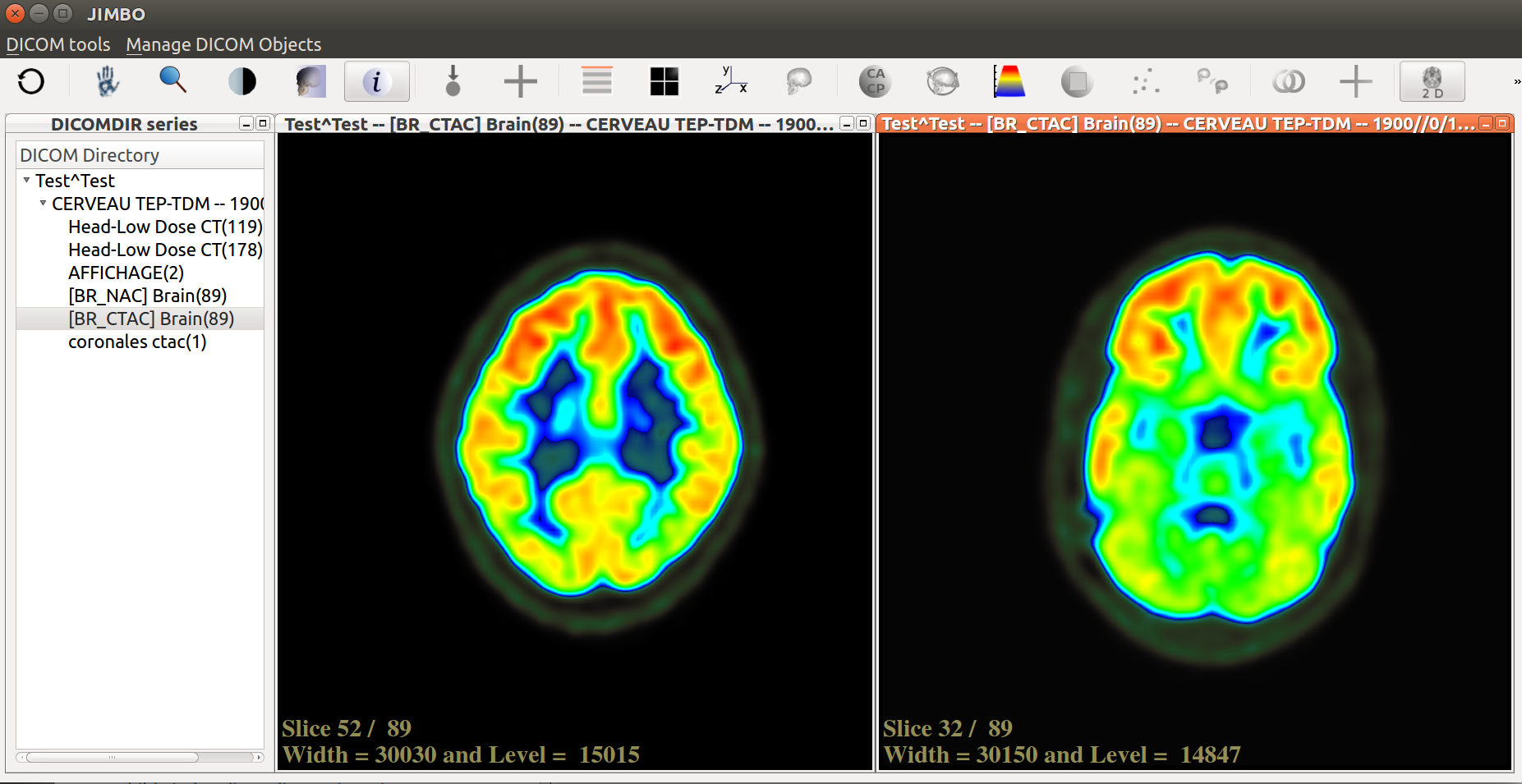Click the scrollbar right arrow in series panel
This screenshot has width=1522, height=784.
click(x=259, y=757)
